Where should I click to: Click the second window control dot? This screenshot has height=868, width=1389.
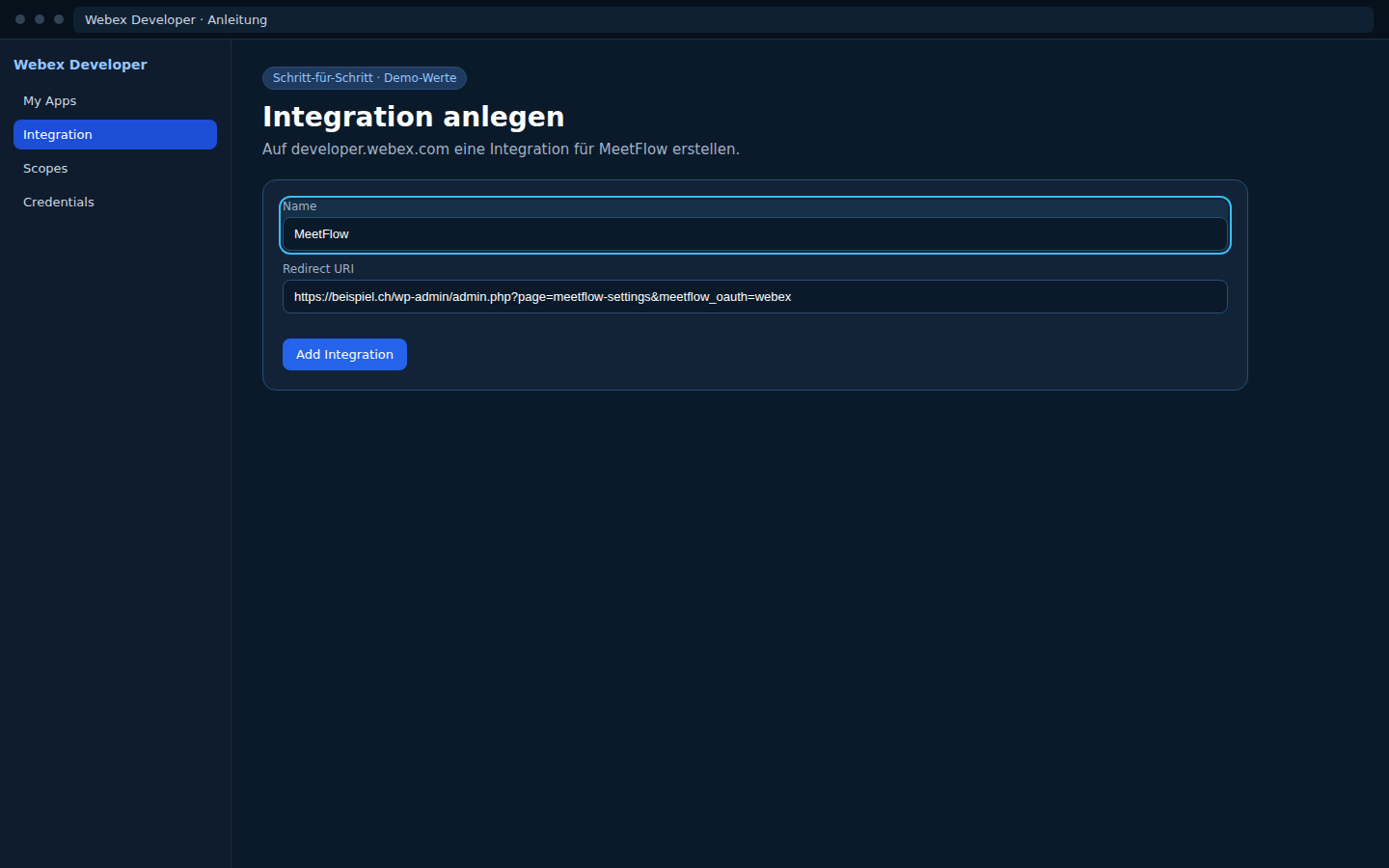point(40,19)
